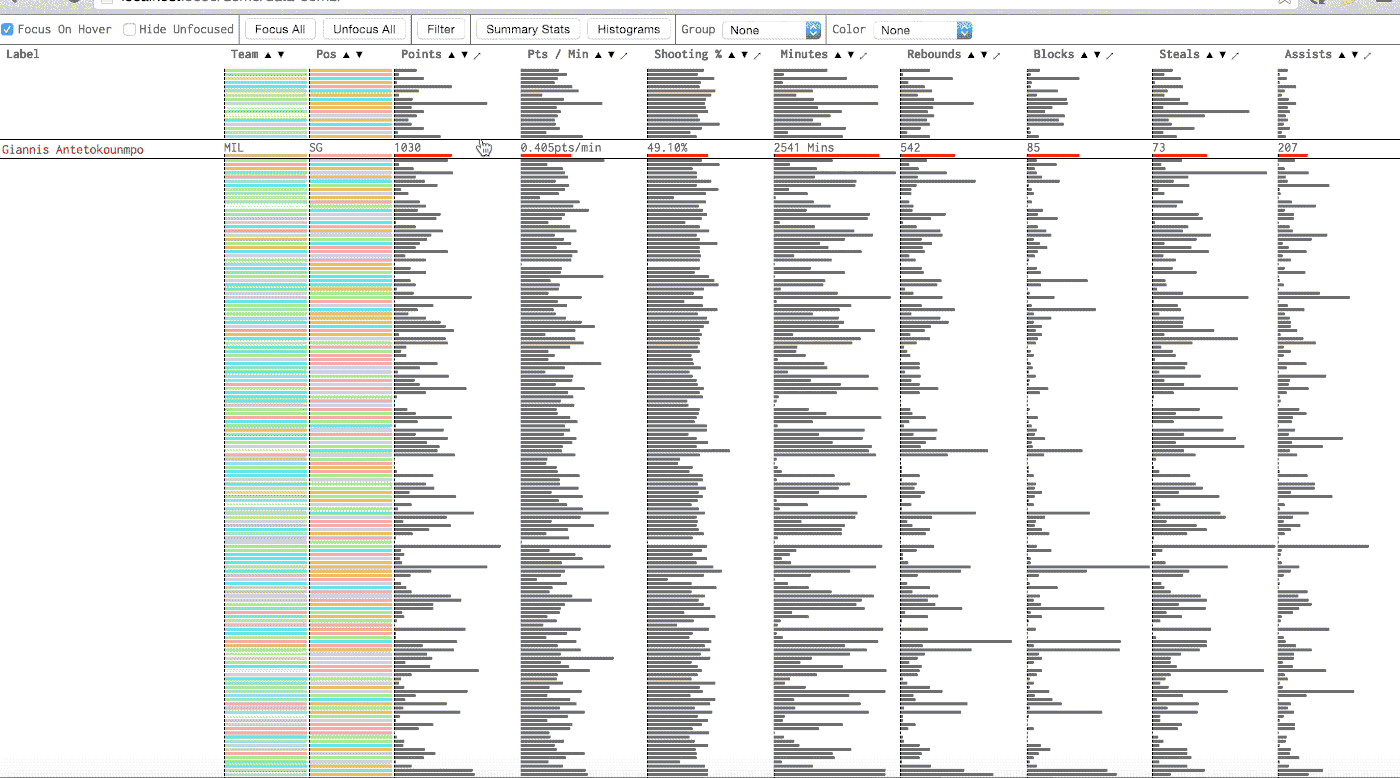Show Summary Stats

tap(528, 29)
